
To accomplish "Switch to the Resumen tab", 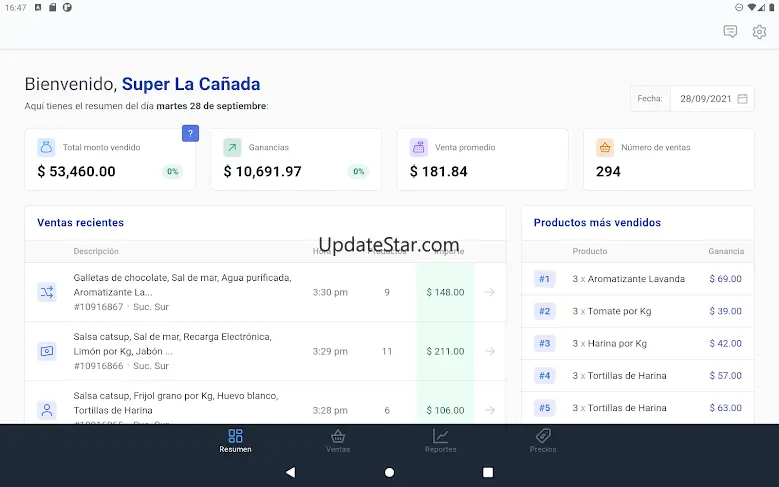I will 235,441.
